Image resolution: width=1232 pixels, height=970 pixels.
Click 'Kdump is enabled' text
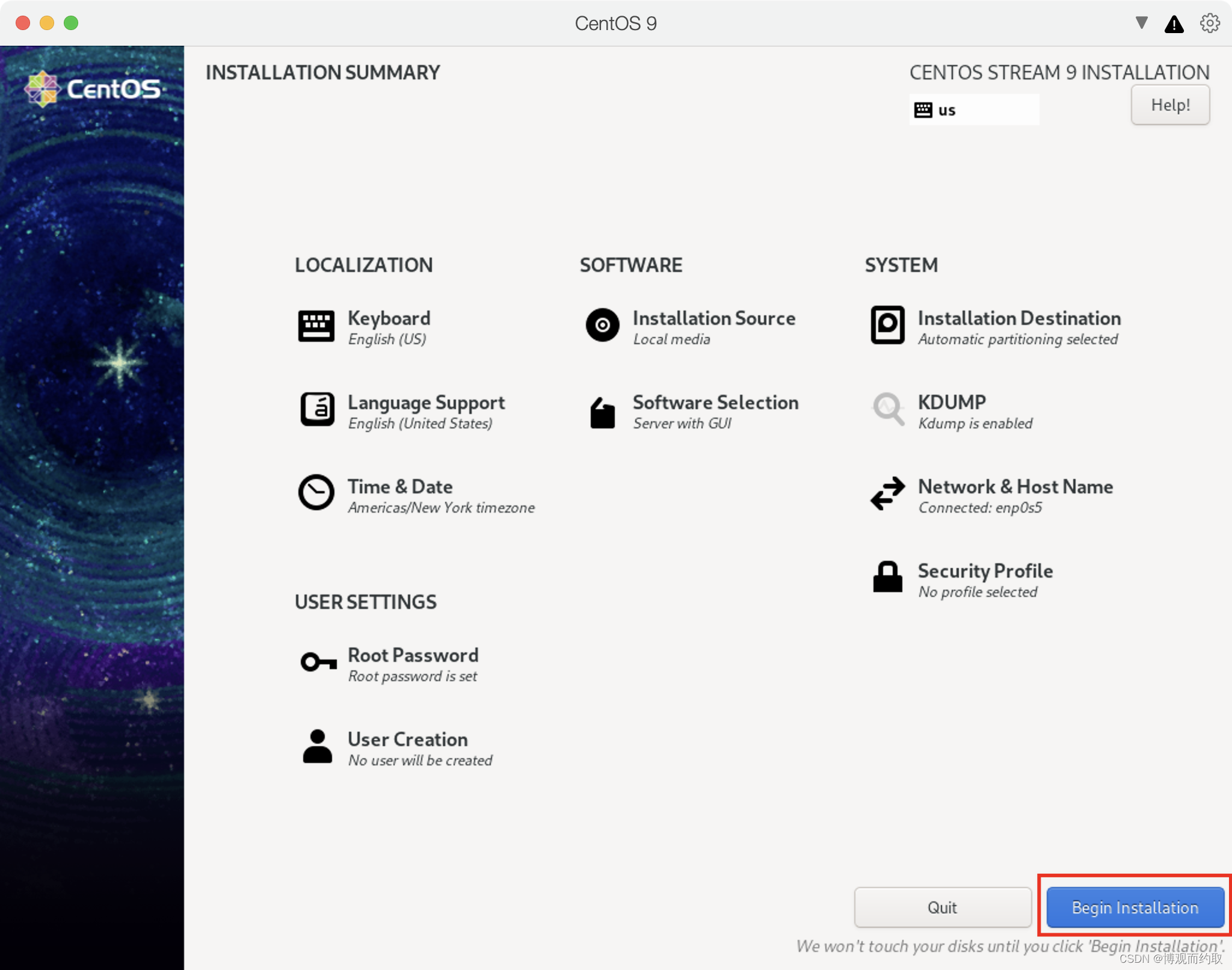975,424
